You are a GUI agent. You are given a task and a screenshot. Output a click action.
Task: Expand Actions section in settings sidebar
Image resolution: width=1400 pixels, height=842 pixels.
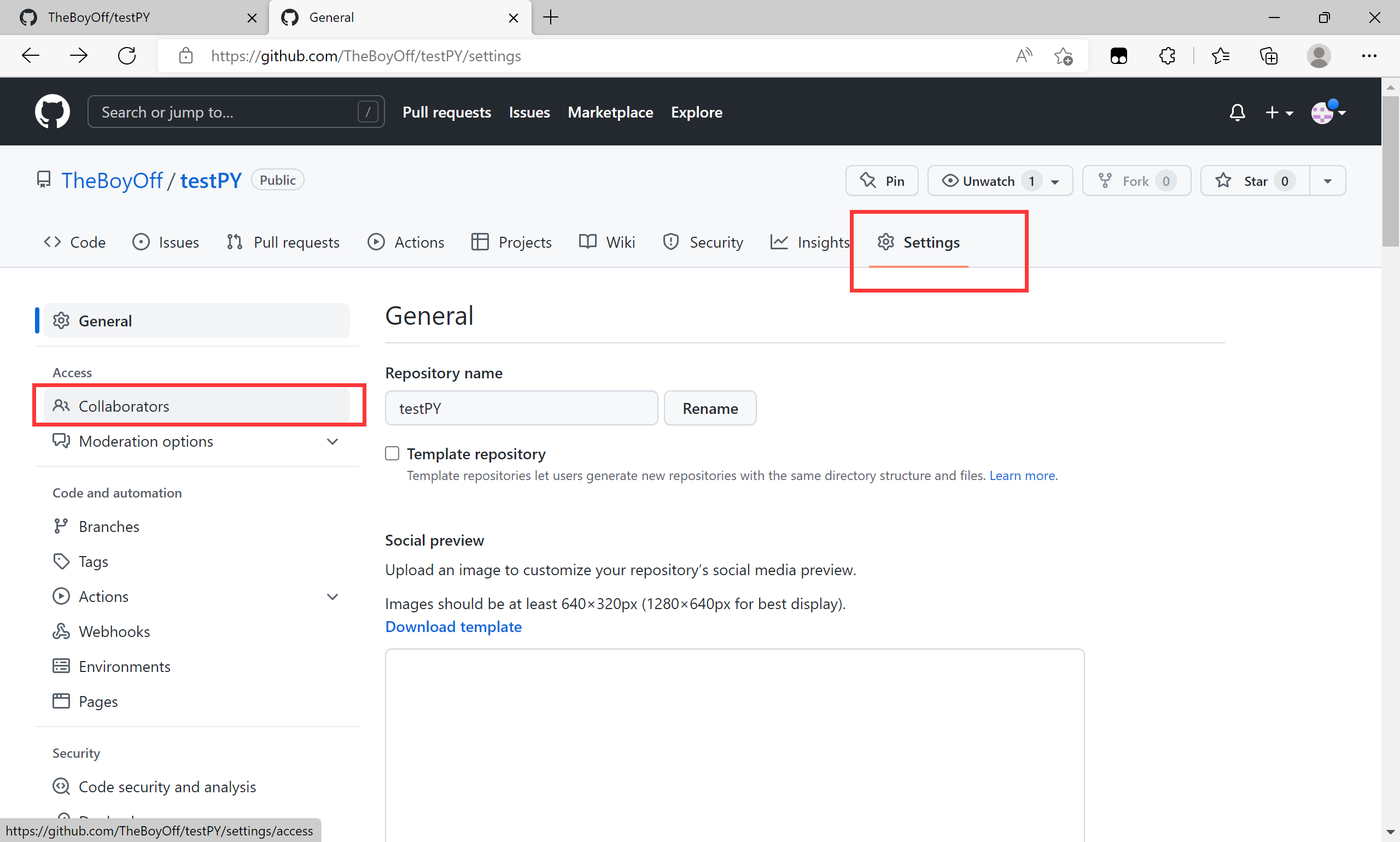coord(332,597)
